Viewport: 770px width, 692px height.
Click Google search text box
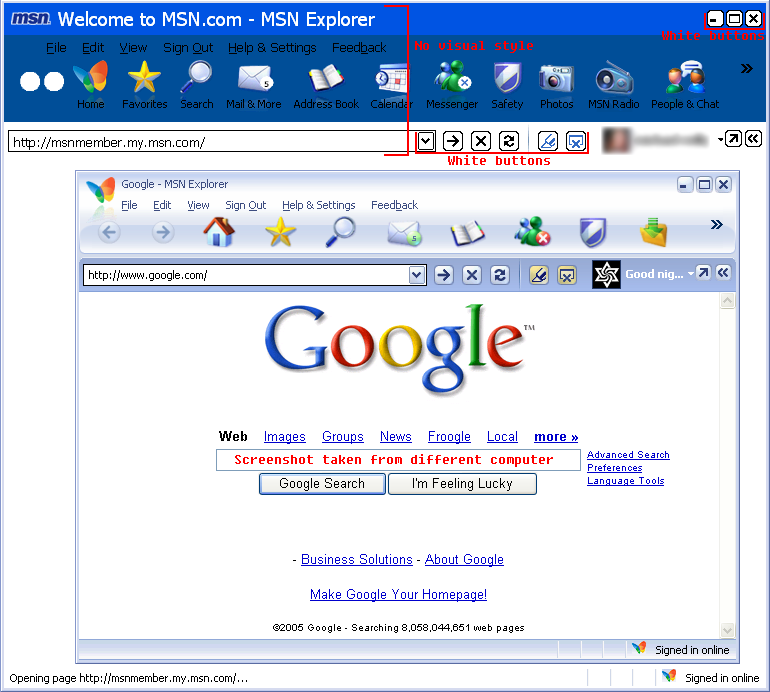(398, 460)
